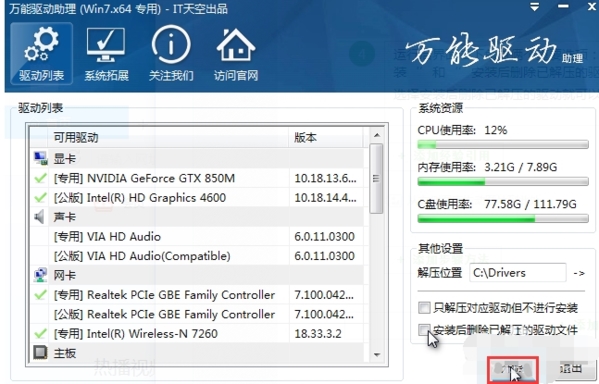Click the scroll up arrow of driver list
Image resolution: width=599 pixels, height=384 pixels.
[377, 135]
